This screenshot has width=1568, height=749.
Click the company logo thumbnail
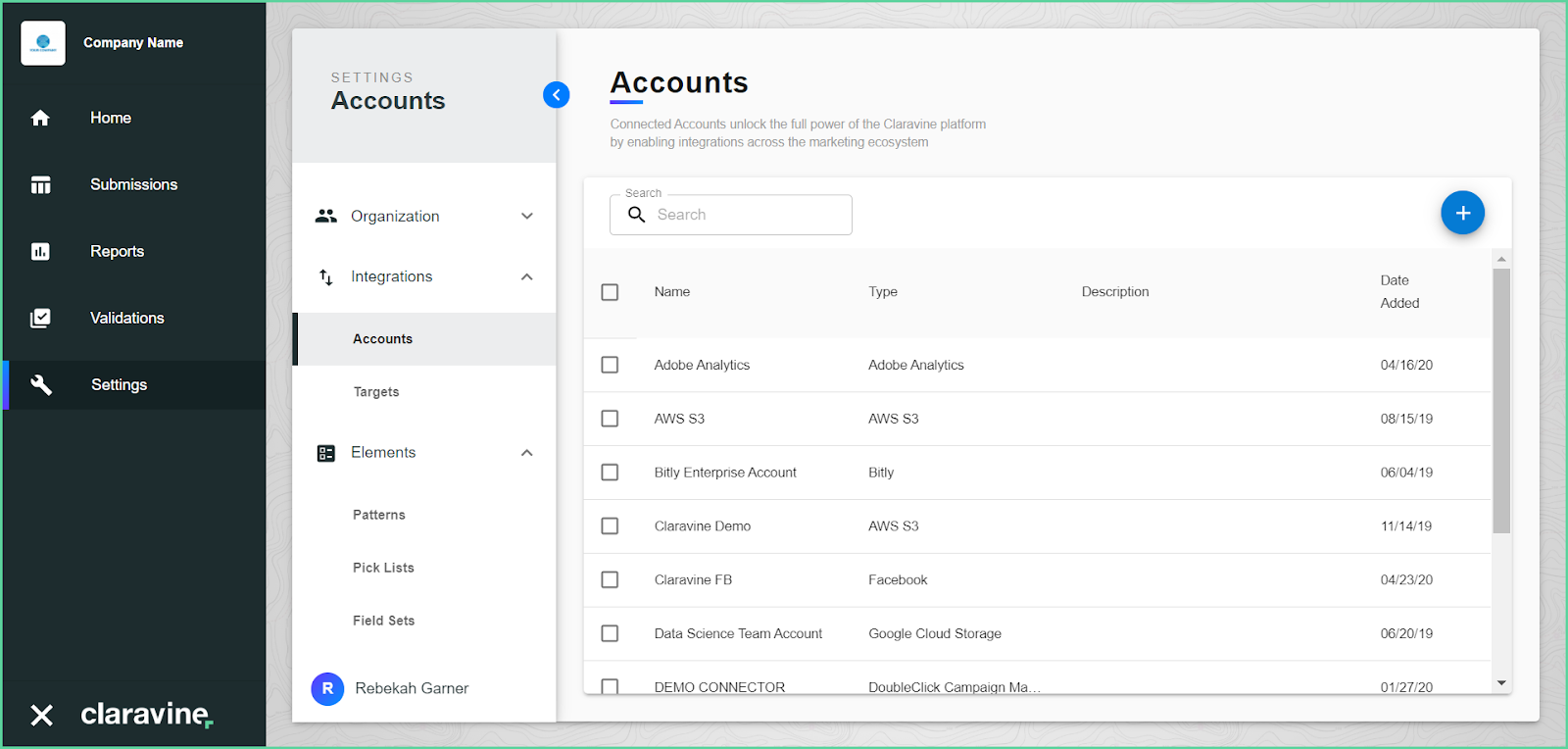point(43,43)
